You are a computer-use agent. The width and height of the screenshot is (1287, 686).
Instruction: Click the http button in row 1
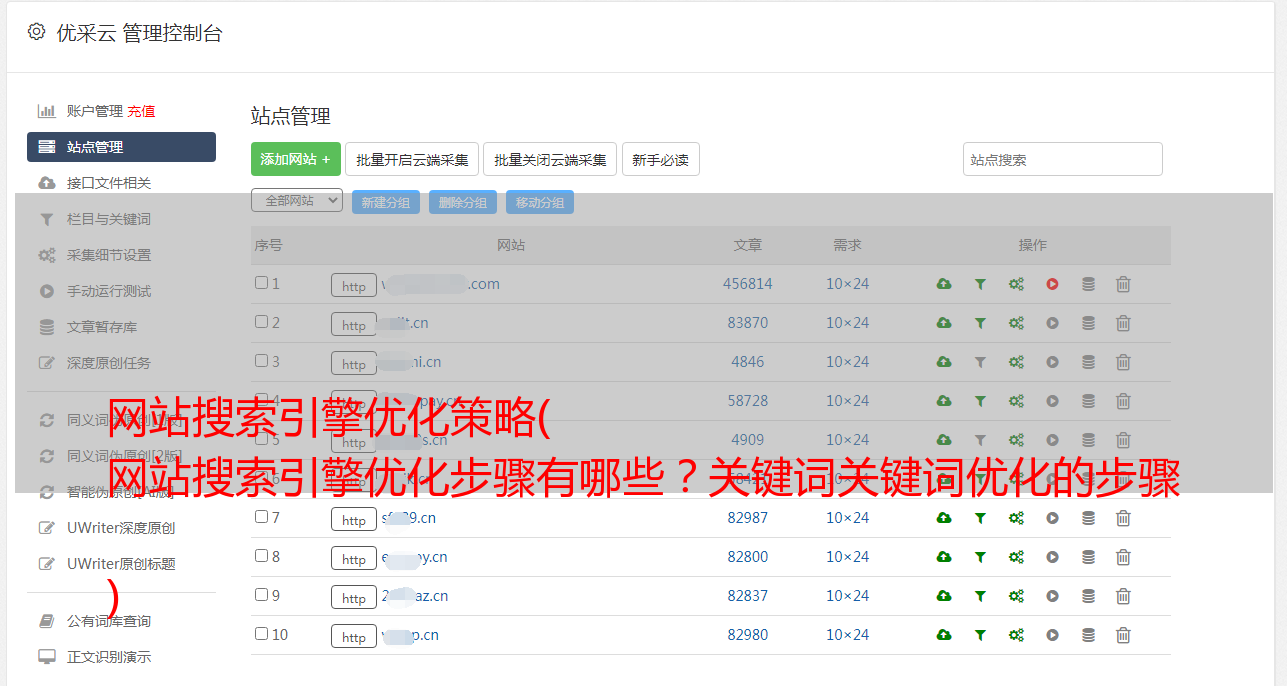pyautogui.click(x=354, y=285)
